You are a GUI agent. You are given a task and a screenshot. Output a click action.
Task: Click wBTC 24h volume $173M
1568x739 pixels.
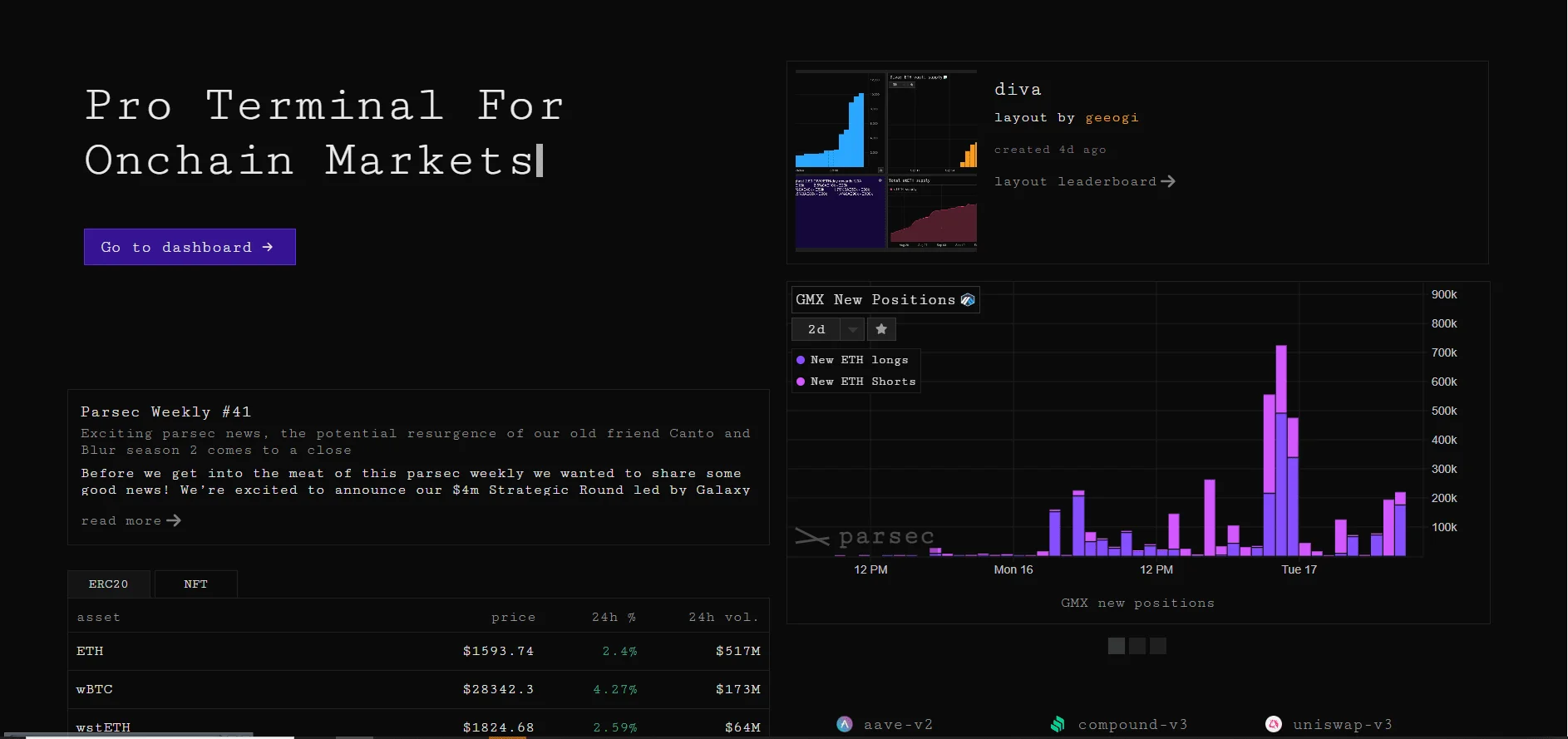[738, 689]
